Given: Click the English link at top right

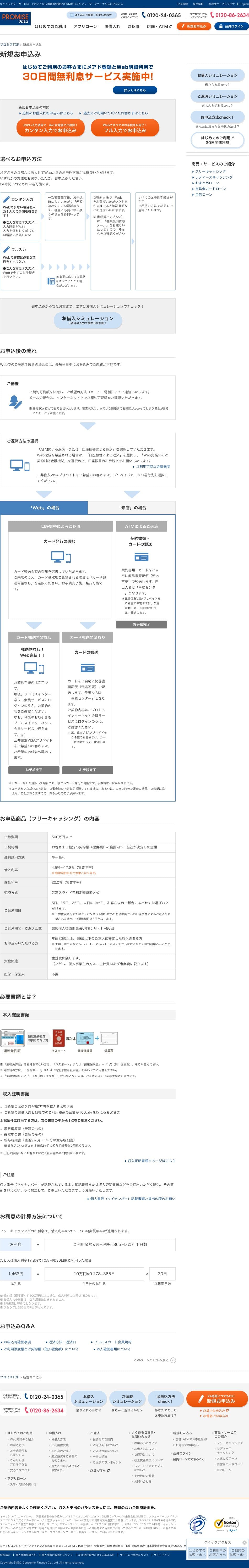Looking at the screenshot, I should tap(243, 4).
